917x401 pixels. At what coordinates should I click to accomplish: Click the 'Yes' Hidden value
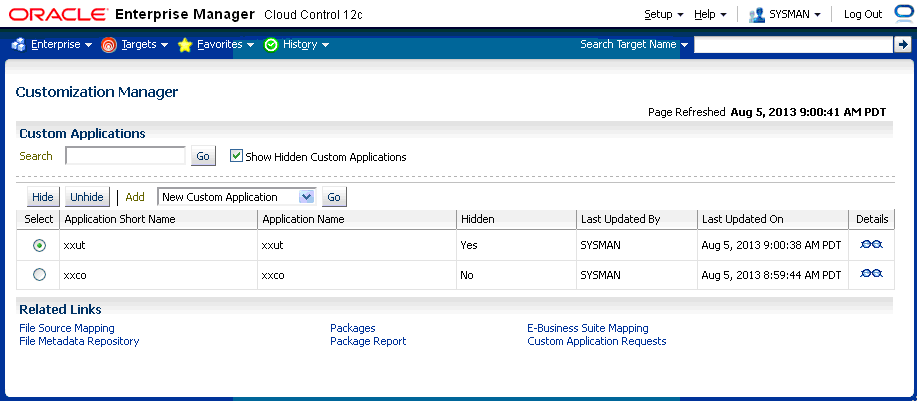(469, 246)
